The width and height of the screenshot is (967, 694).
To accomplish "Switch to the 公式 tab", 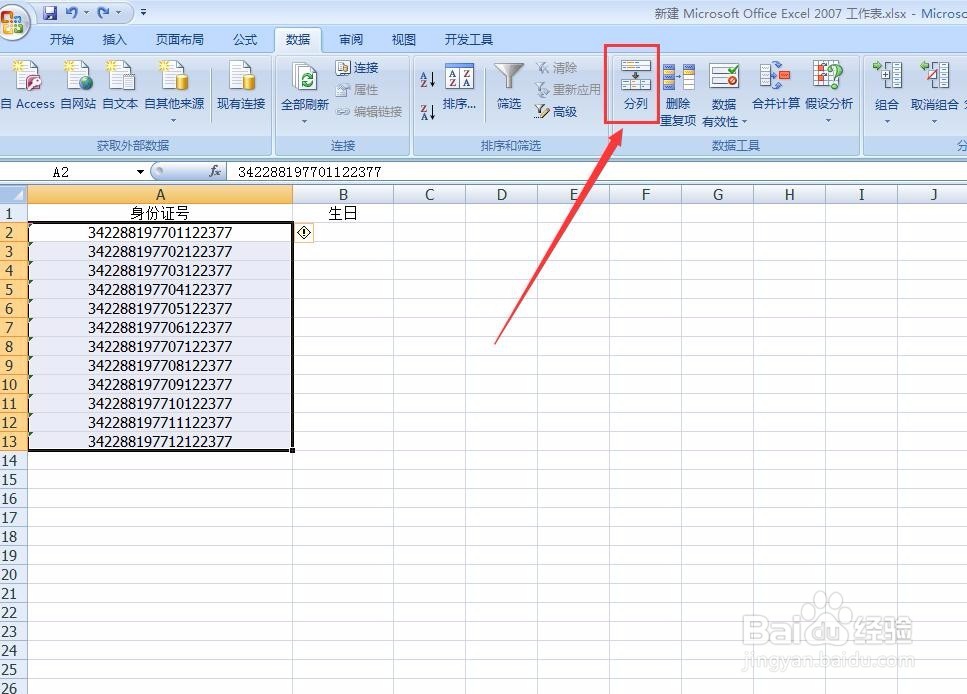I will pos(245,39).
